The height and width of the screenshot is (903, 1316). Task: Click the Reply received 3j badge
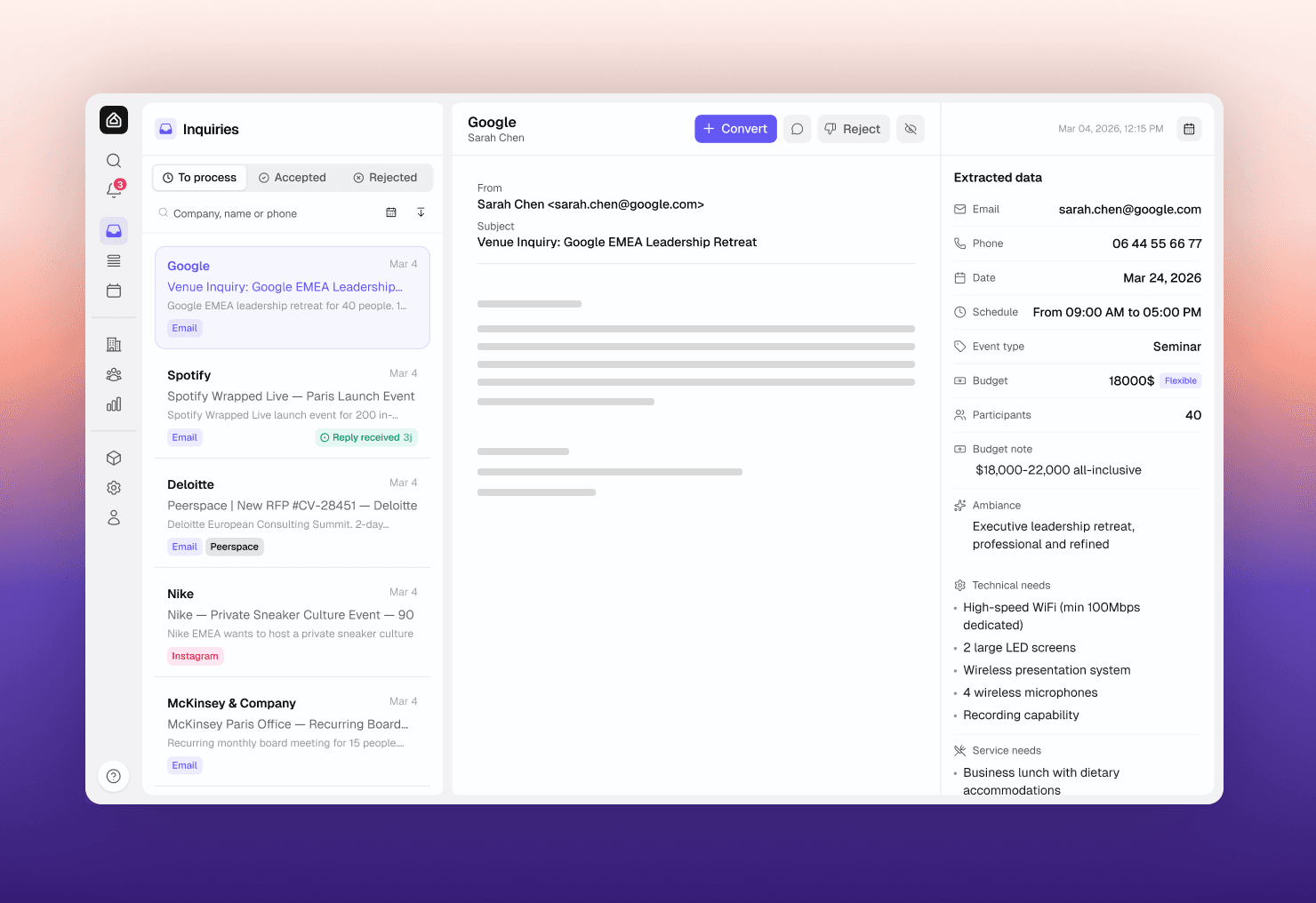point(366,437)
